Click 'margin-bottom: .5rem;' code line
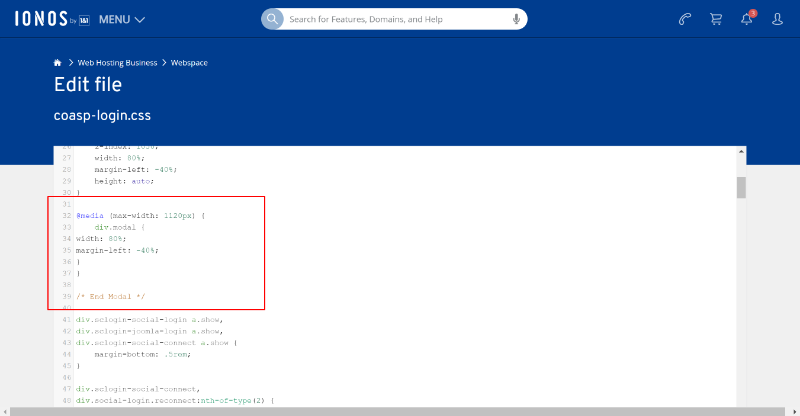Viewport: 800px width, 416px height. click(142, 354)
